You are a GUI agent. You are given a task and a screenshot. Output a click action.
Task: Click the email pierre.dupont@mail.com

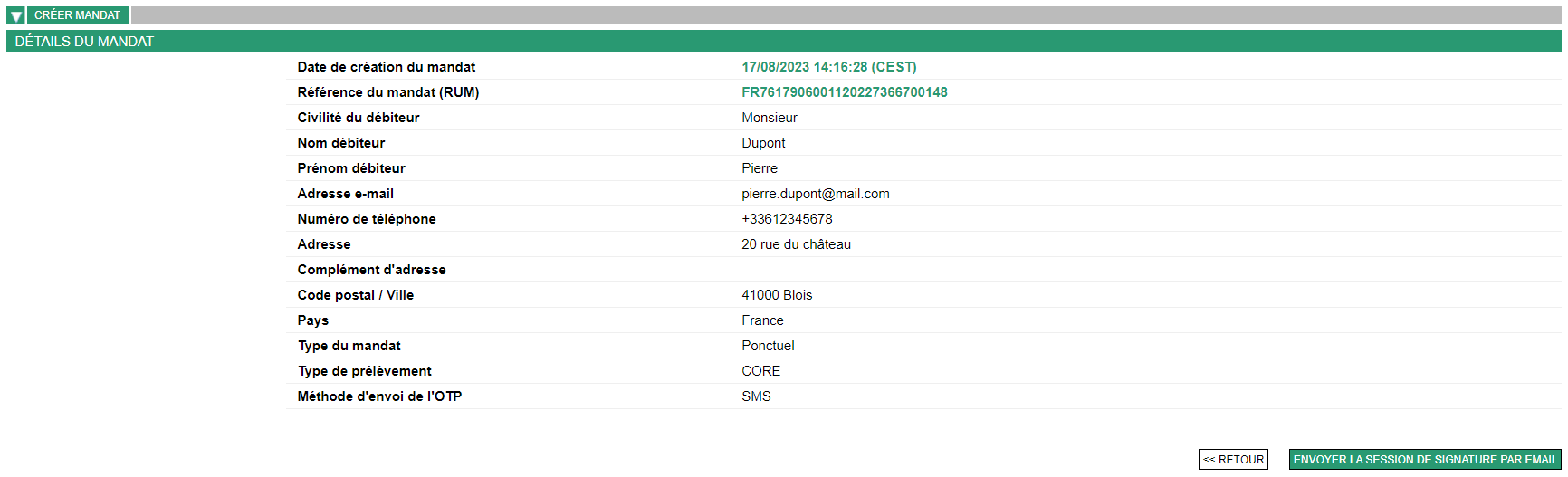[x=815, y=194]
